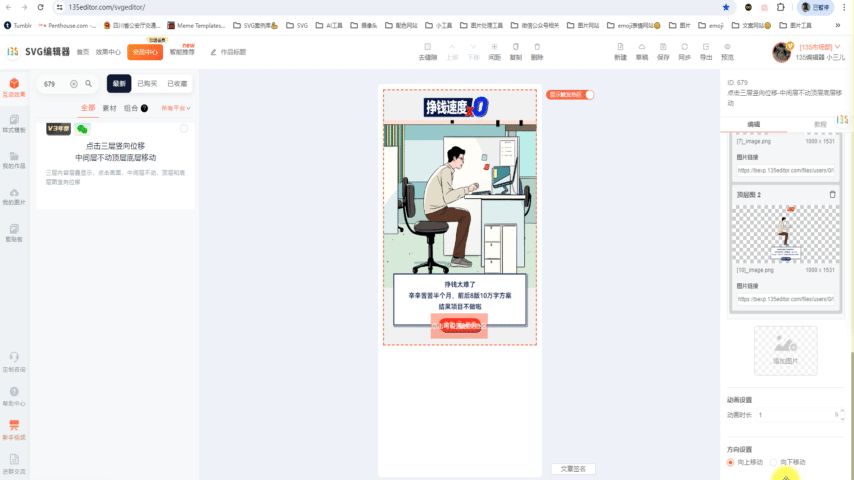This screenshot has height=480, width=854.
Task: Click the search magnifier icon beside 679
Action: click(x=88, y=84)
